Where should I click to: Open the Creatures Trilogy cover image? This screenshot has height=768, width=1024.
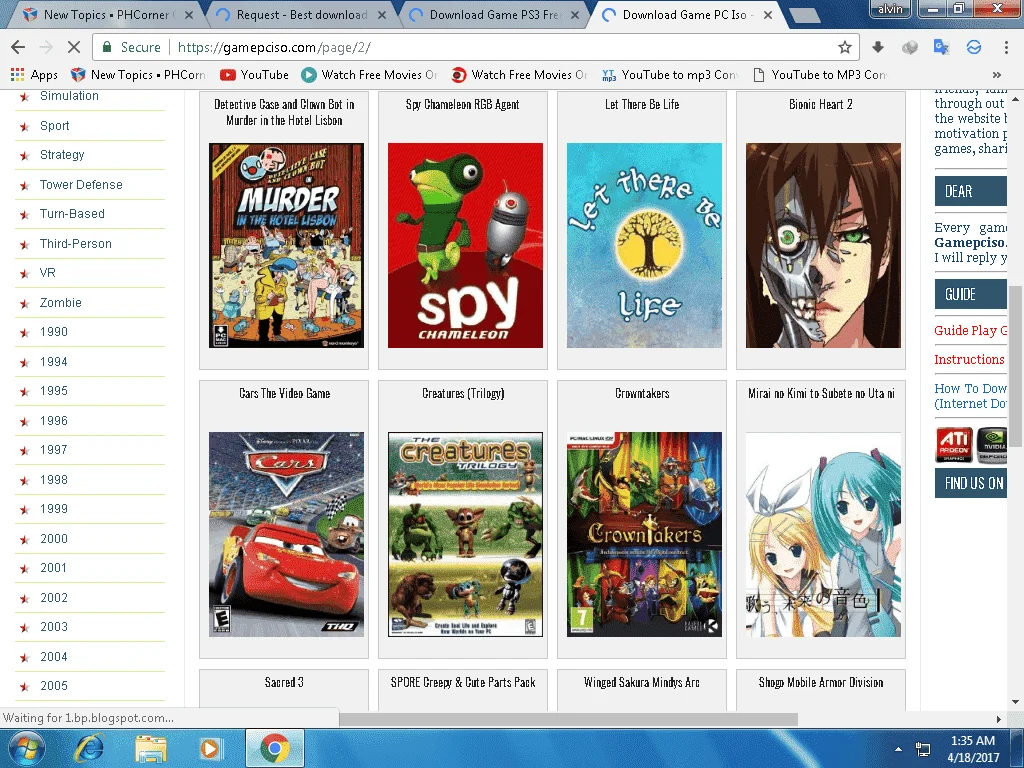point(465,534)
